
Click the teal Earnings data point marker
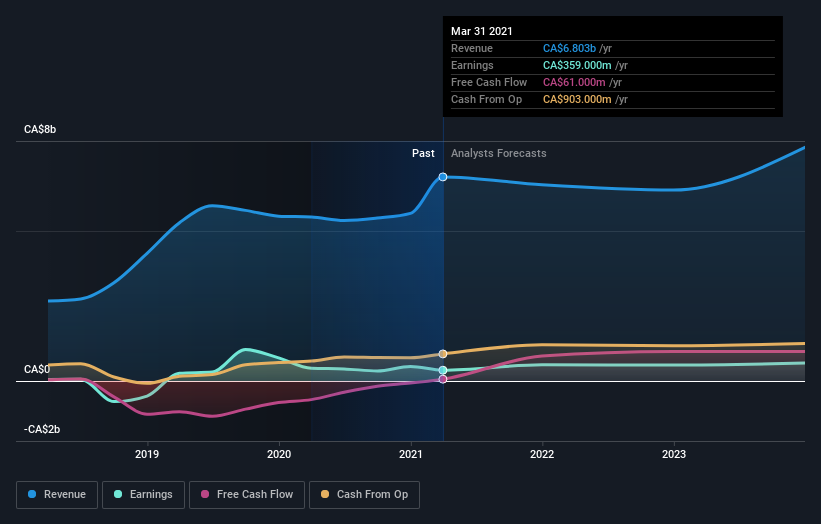[x=443, y=370]
